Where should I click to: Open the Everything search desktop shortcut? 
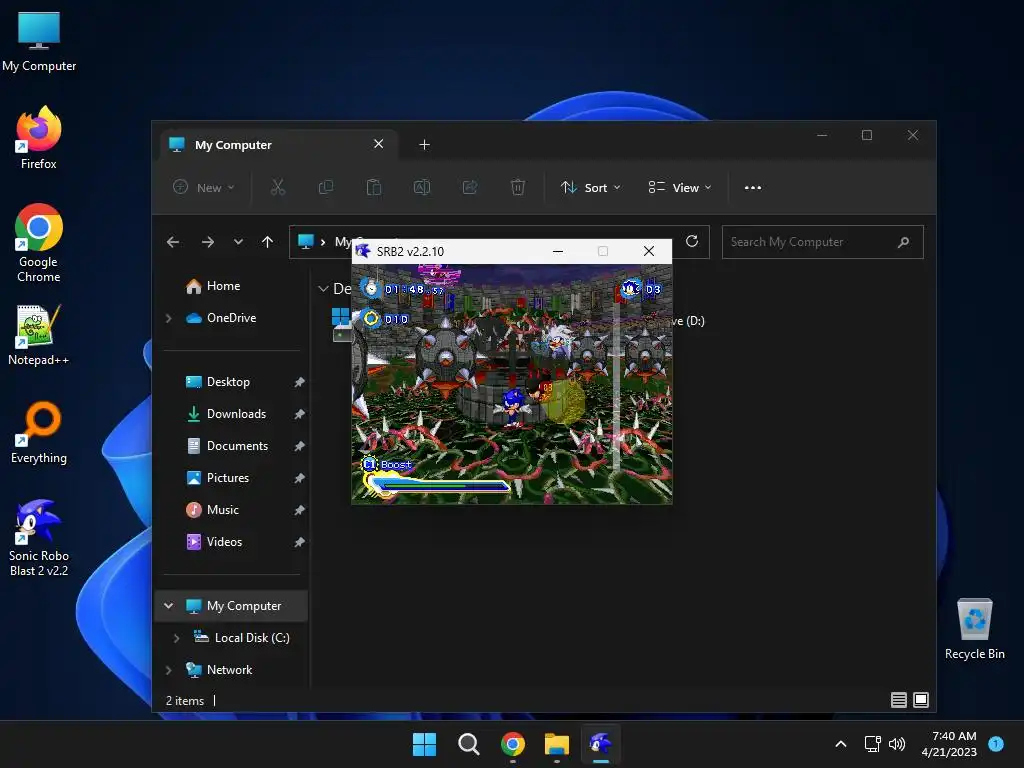pos(39,432)
